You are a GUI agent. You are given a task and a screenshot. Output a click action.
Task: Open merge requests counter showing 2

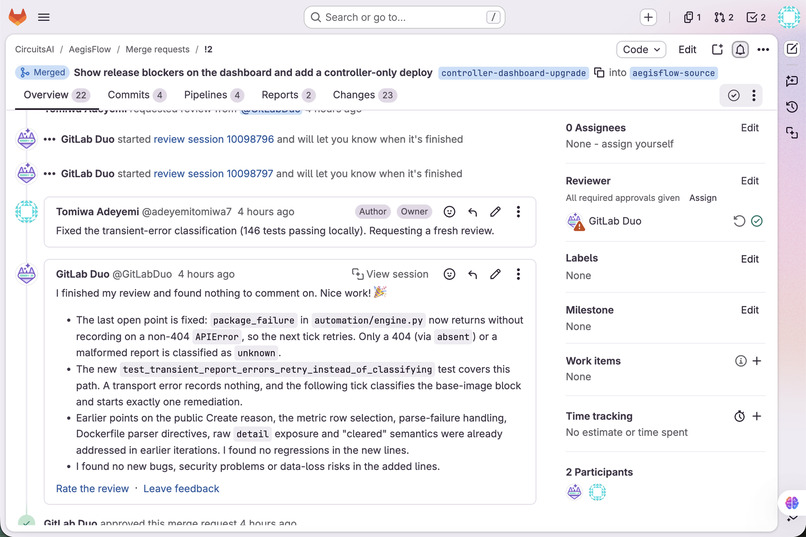(723, 17)
